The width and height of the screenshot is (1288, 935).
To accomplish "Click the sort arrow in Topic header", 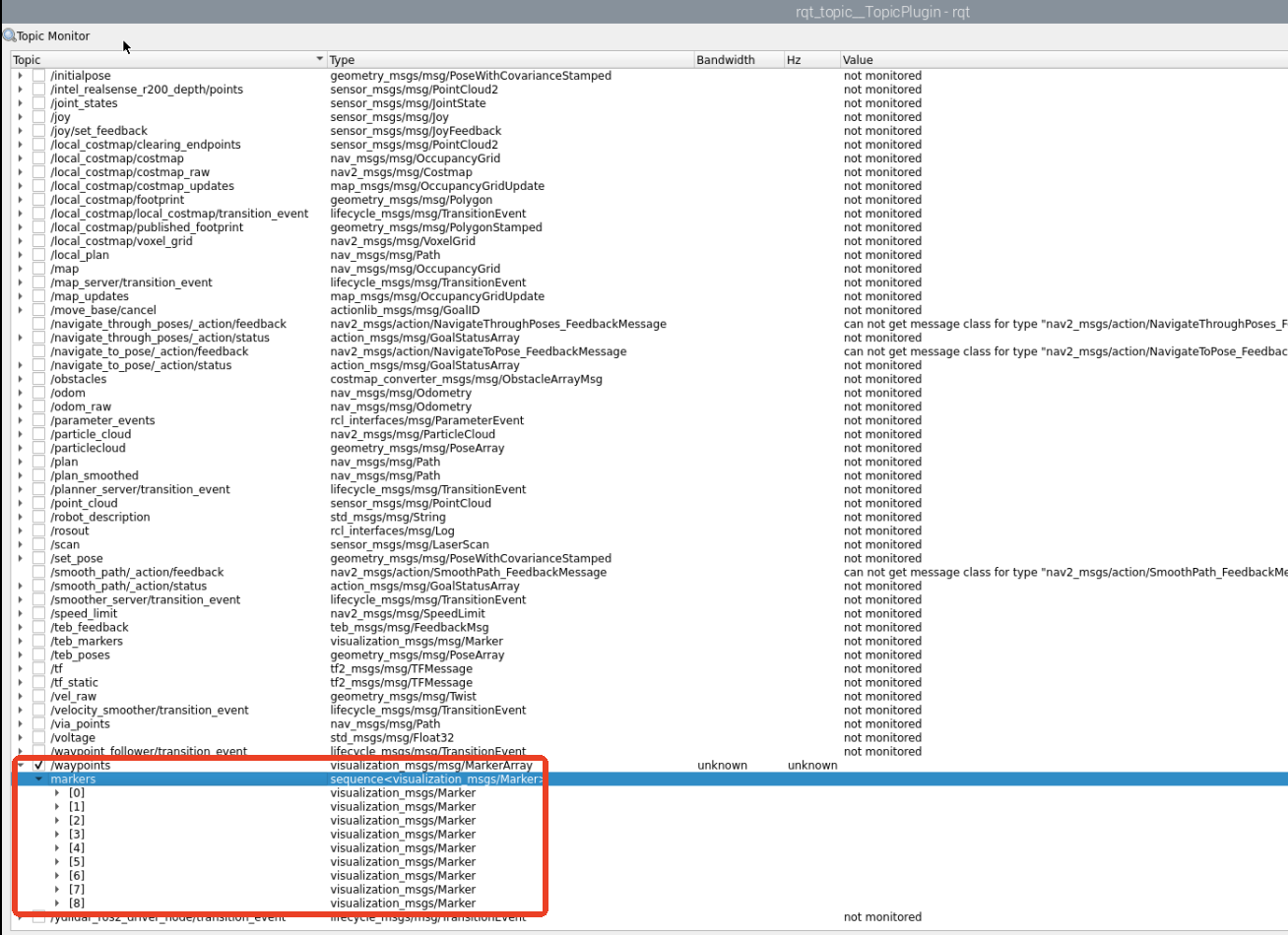I will [x=319, y=60].
